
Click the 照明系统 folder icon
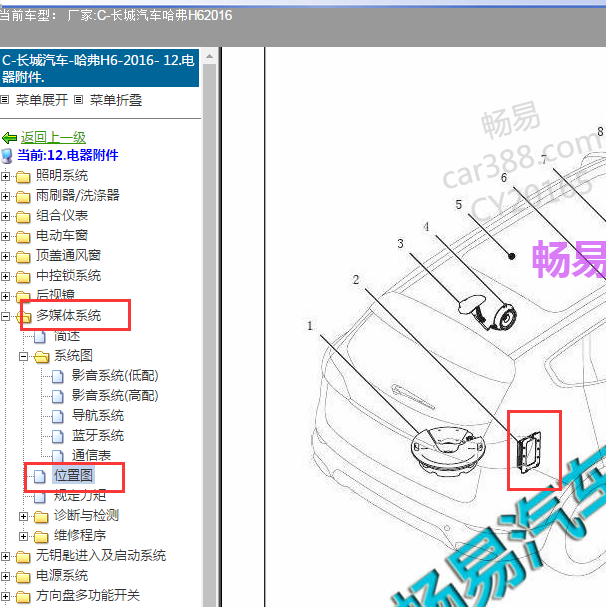click(x=23, y=177)
